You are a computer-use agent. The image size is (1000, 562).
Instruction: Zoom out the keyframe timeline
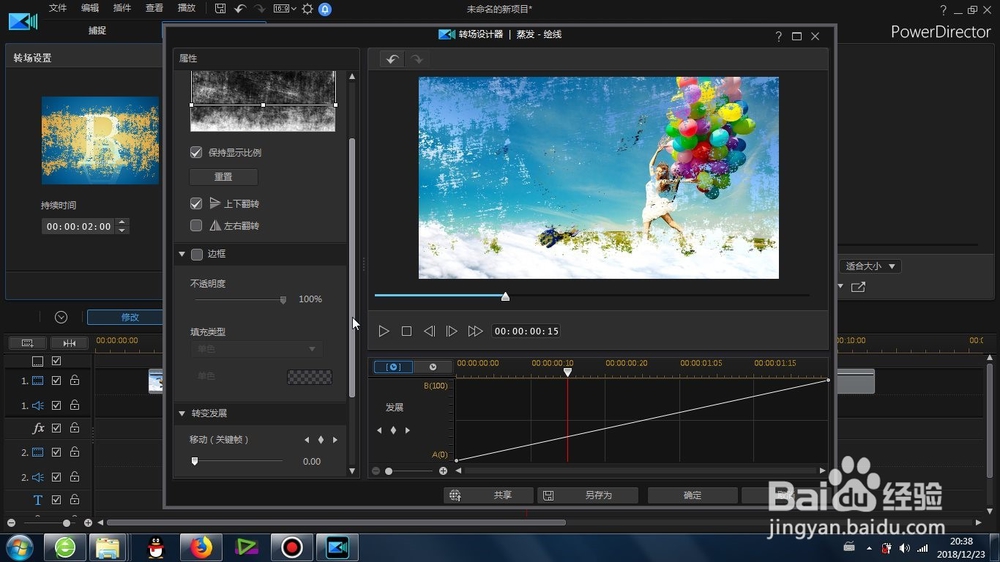tap(376, 471)
